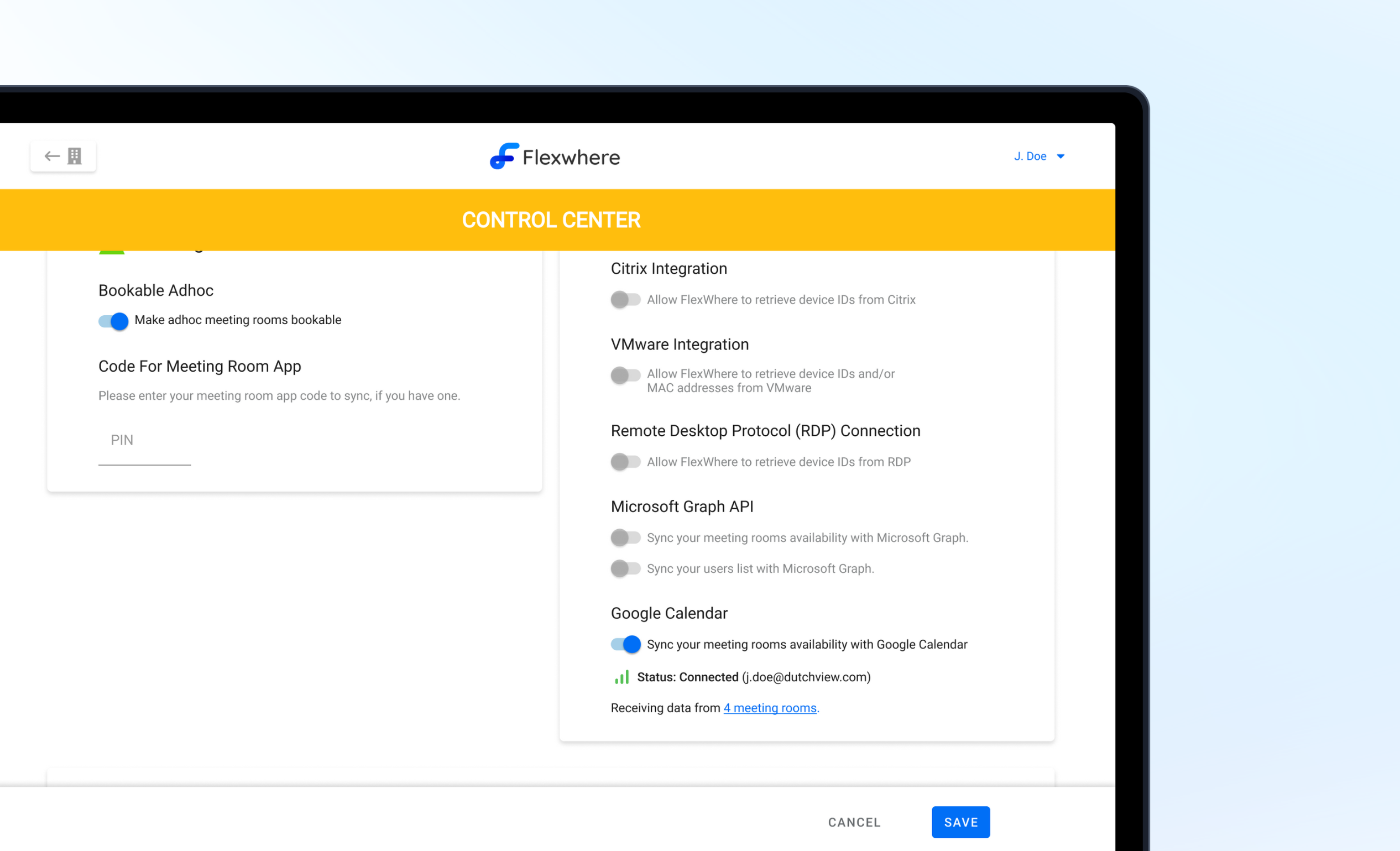Turn off Google Calendar sync toggle
The width and height of the screenshot is (1400, 851).
[x=625, y=644]
